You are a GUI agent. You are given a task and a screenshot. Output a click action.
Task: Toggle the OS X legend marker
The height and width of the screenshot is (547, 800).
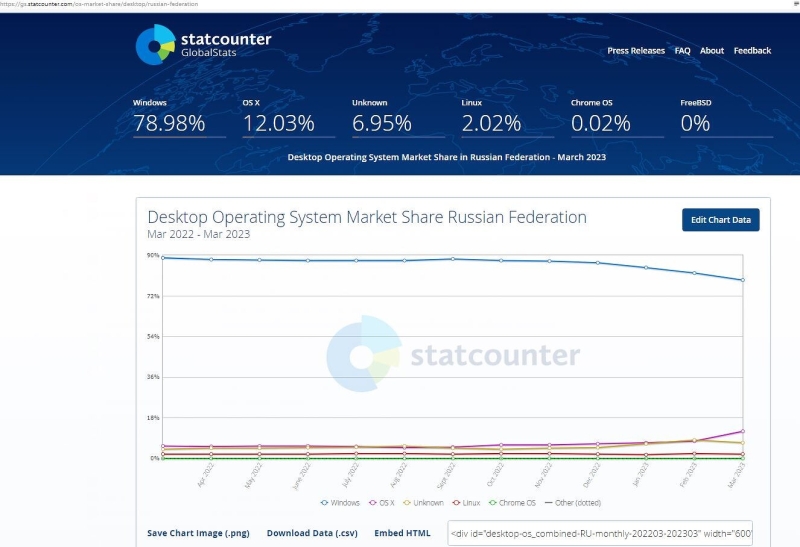click(382, 503)
